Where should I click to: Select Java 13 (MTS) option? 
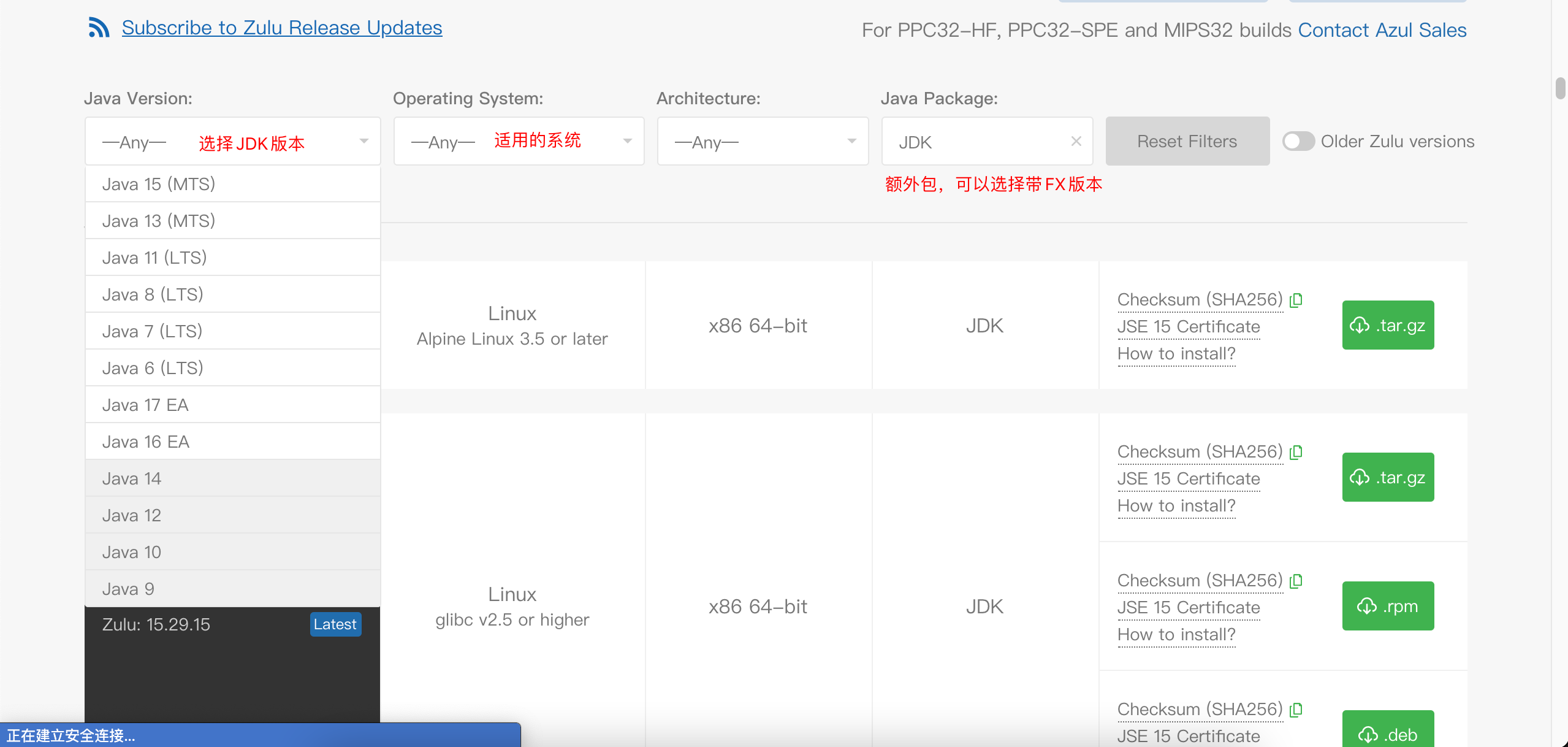tap(233, 221)
